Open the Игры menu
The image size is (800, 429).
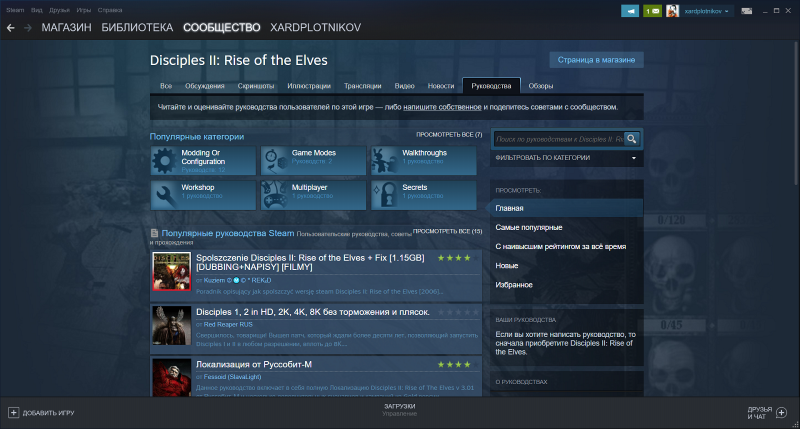pos(84,10)
